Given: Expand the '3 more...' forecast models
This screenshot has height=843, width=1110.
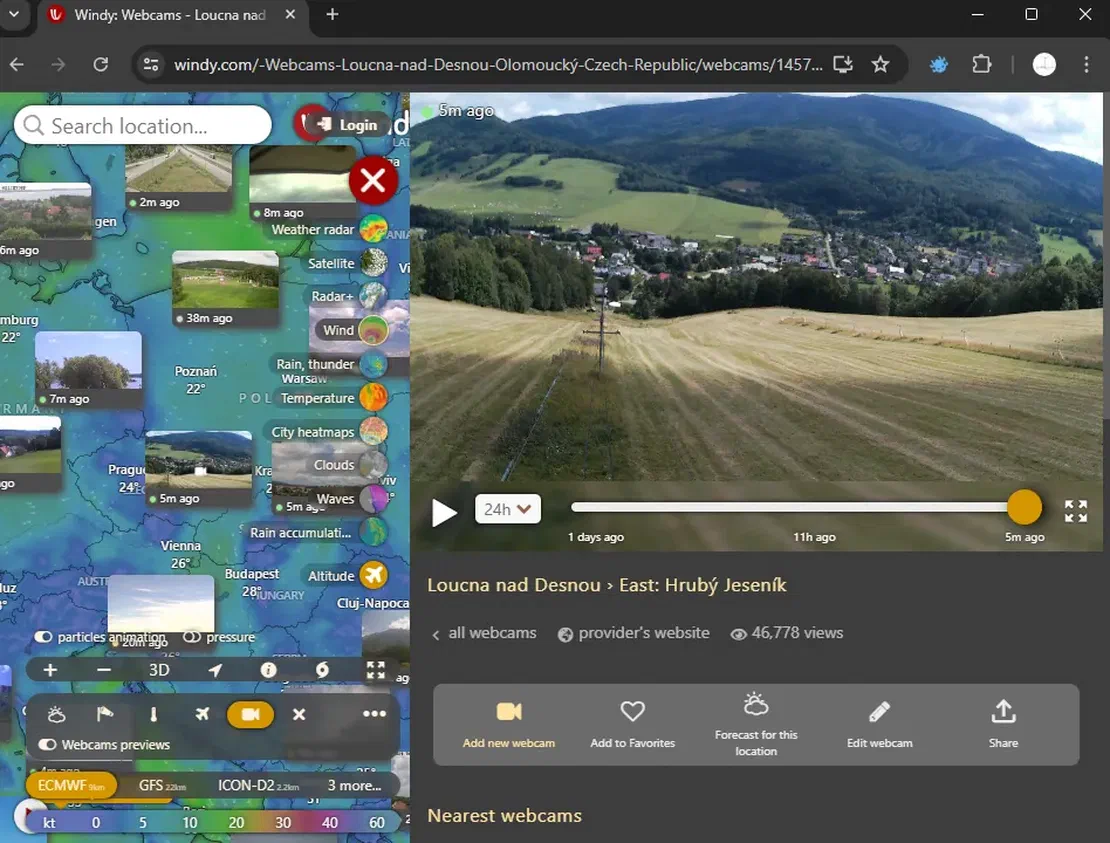Looking at the screenshot, I should 354,786.
